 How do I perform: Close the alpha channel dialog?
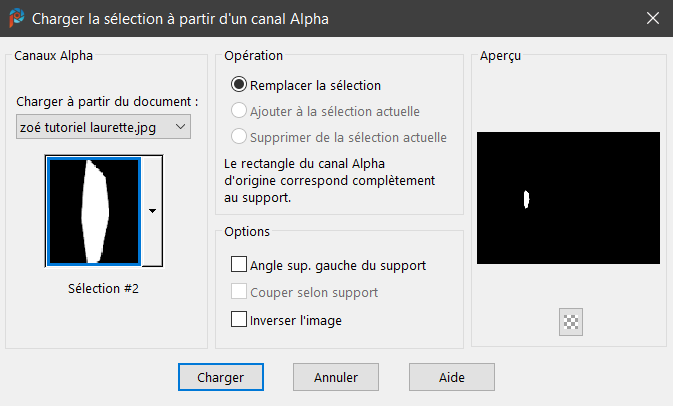click(653, 18)
